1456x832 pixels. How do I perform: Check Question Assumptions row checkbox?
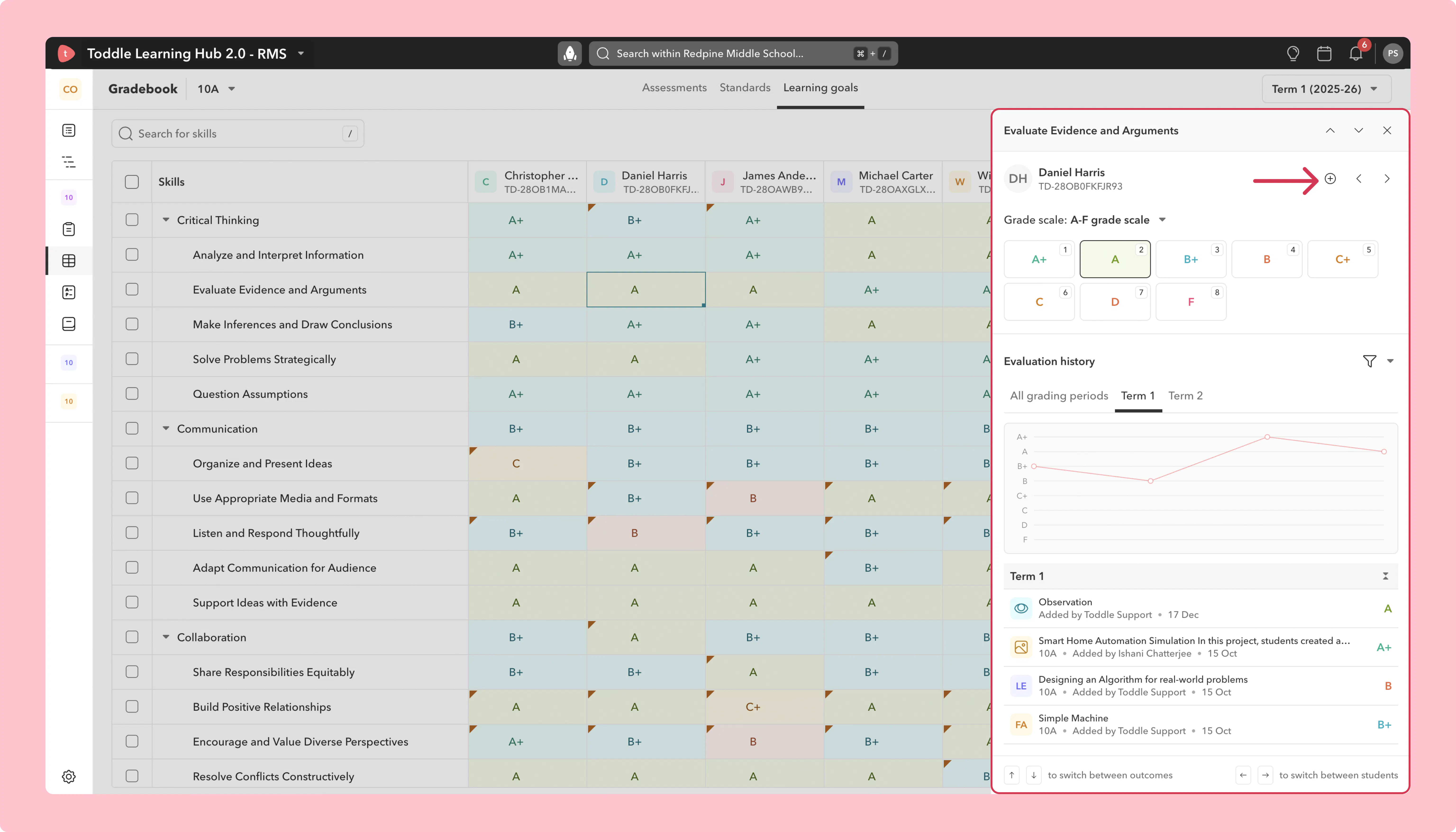click(x=132, y=394)
